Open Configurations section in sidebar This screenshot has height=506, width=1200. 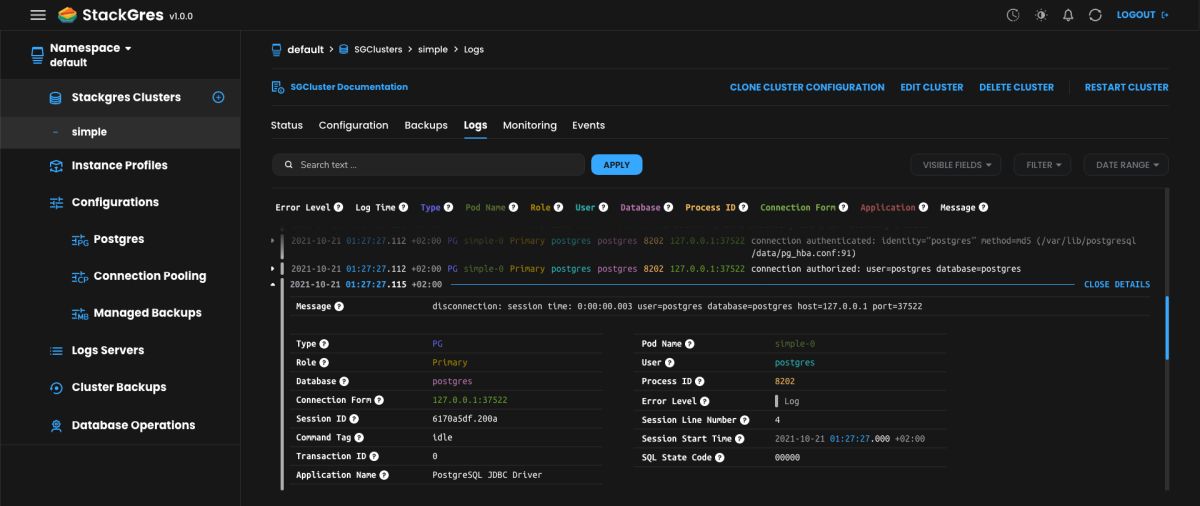click(115, 202)
